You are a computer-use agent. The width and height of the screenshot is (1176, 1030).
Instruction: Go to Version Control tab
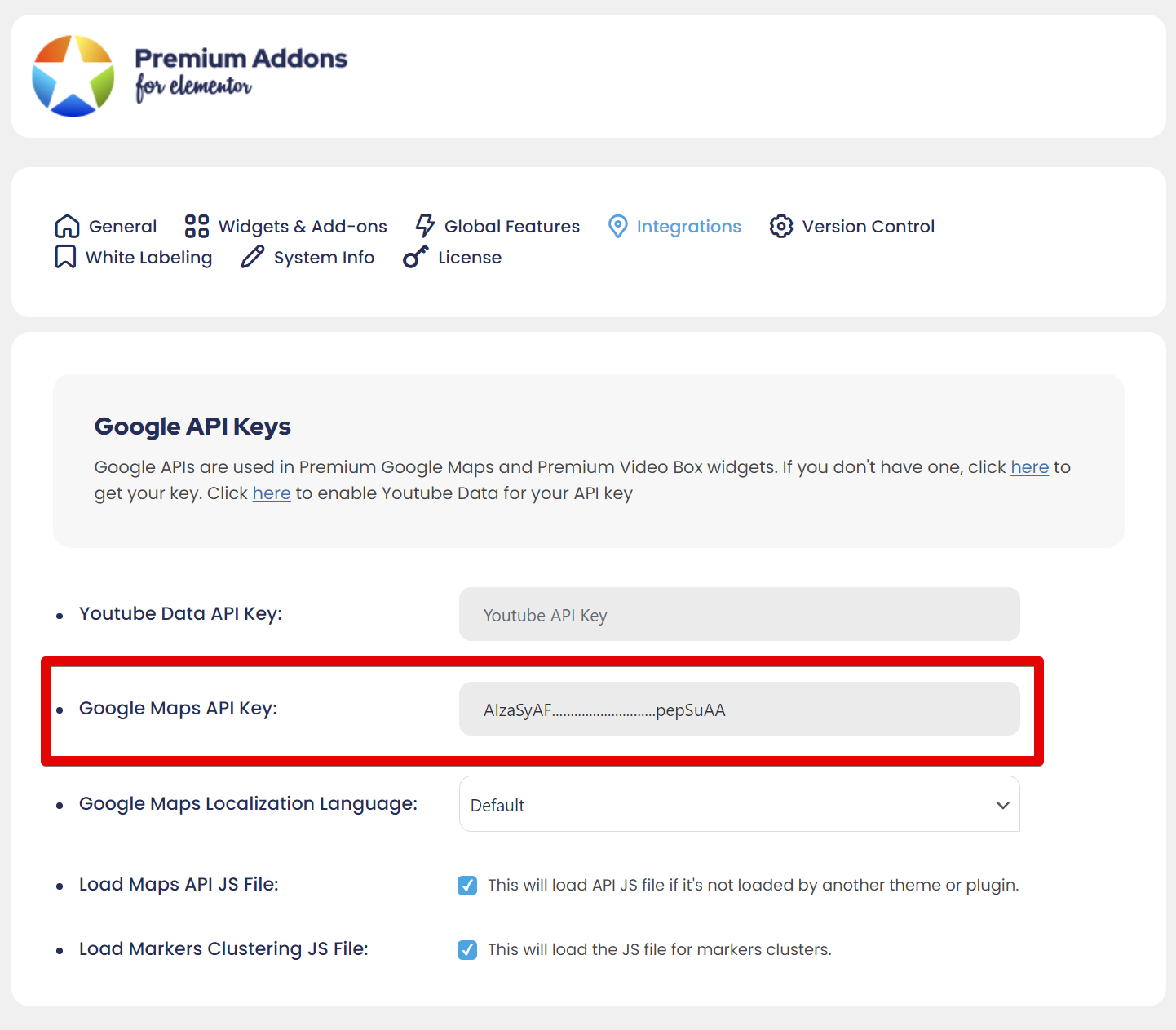pos(852,226)
